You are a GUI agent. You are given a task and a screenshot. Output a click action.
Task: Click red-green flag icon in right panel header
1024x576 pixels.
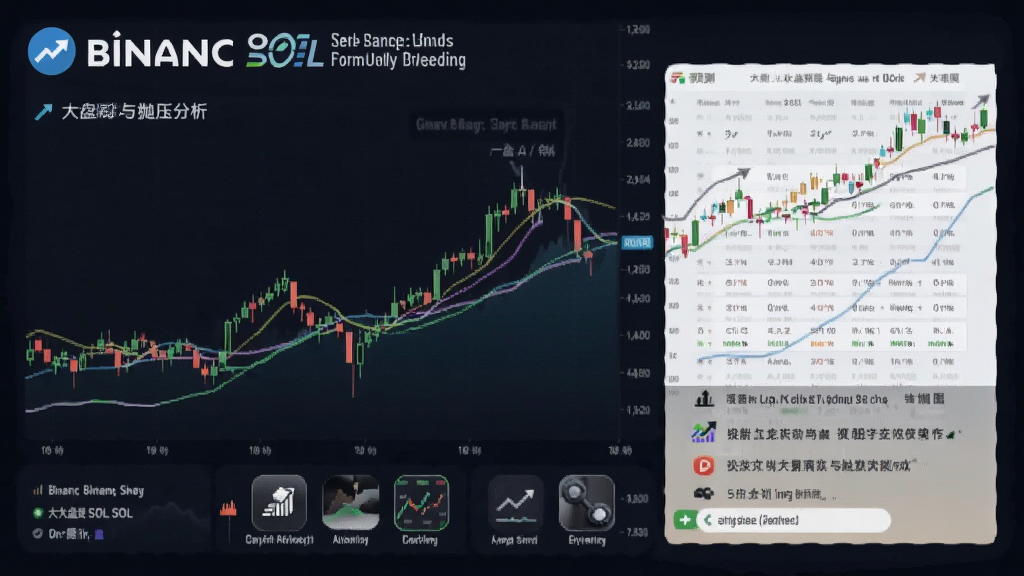point(677,78)
